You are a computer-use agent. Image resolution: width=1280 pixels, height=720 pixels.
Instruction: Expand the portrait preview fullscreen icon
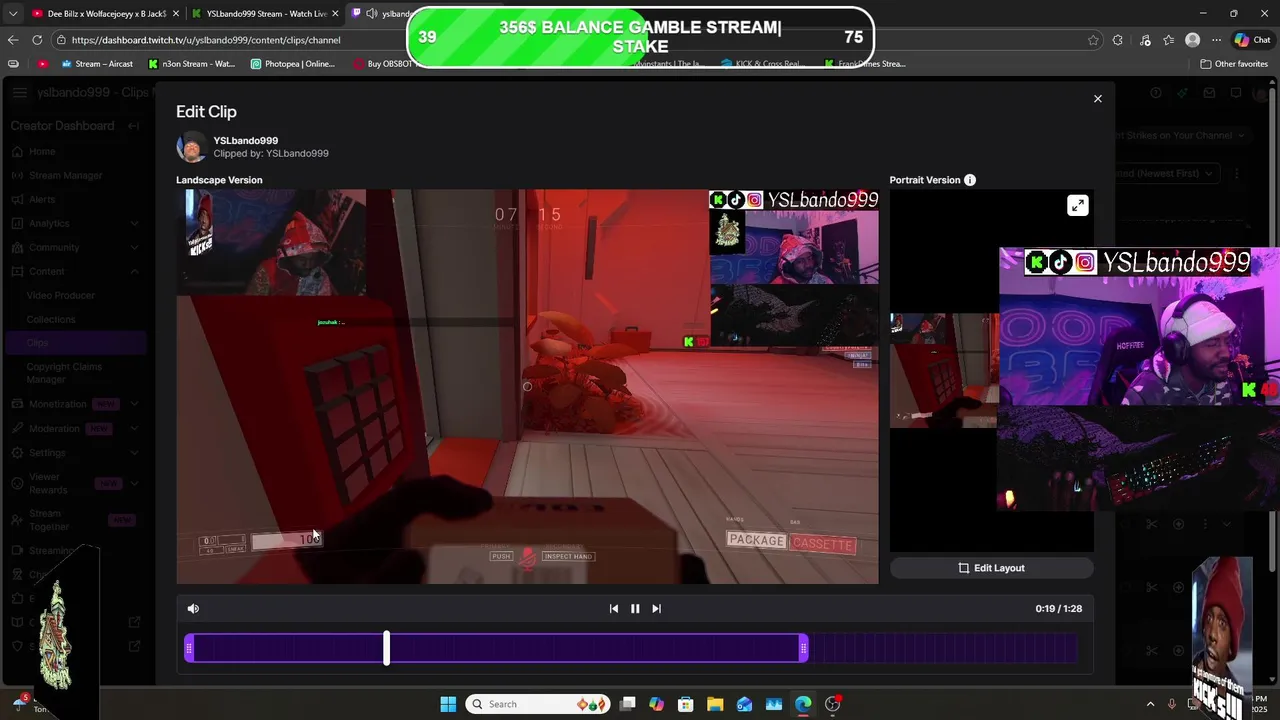point(1077,205)
